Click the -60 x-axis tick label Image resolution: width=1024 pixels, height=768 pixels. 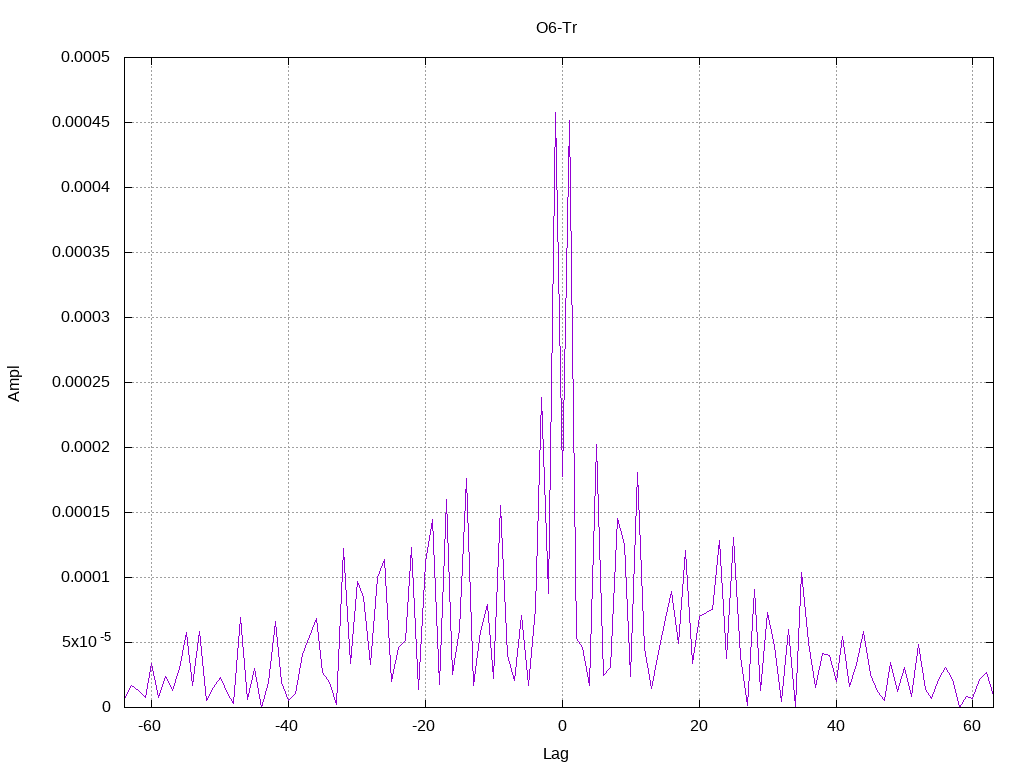(x=149, y=726)
